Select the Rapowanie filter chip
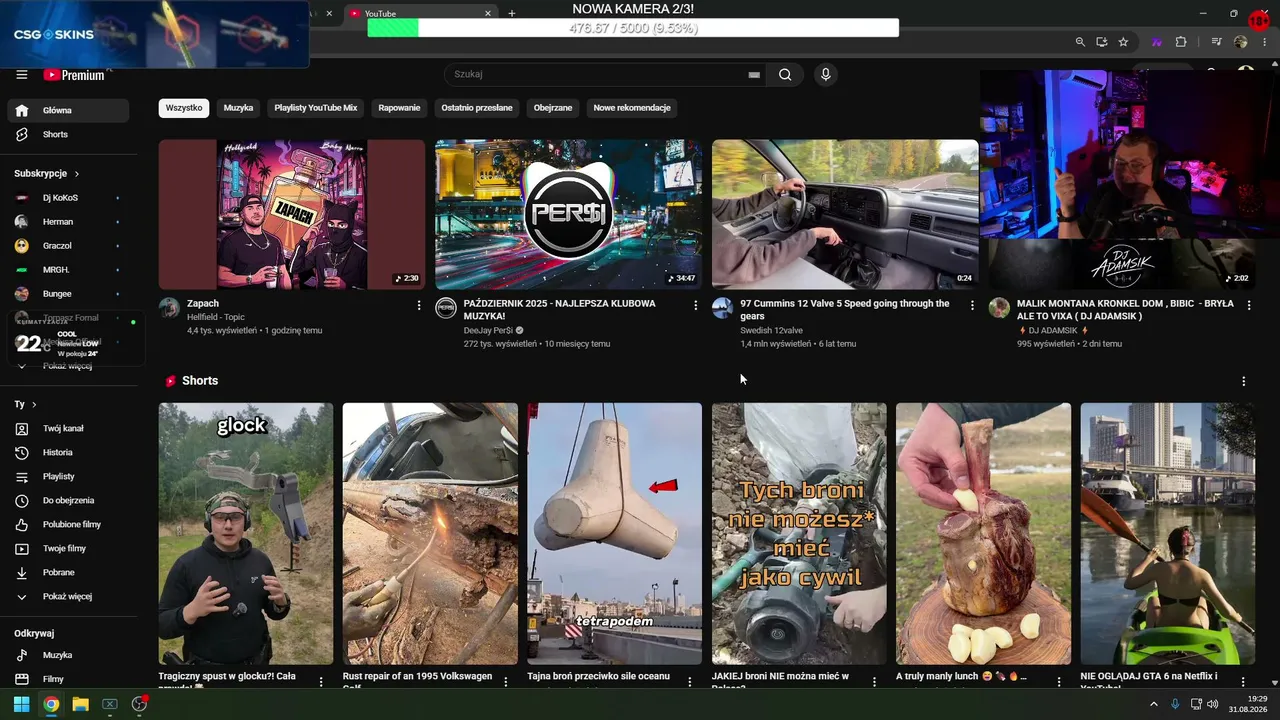This screenshot has height=720, width=1280. click(399, 108)
